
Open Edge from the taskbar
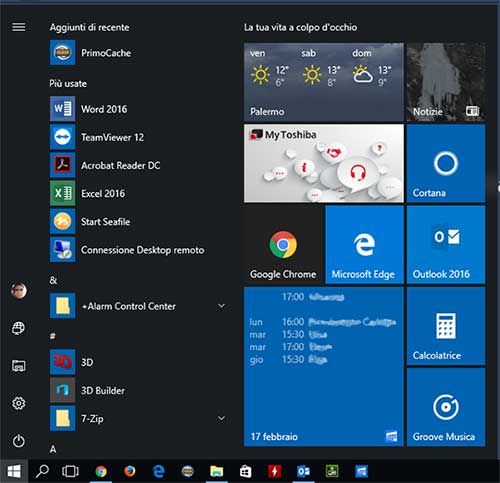159,471
